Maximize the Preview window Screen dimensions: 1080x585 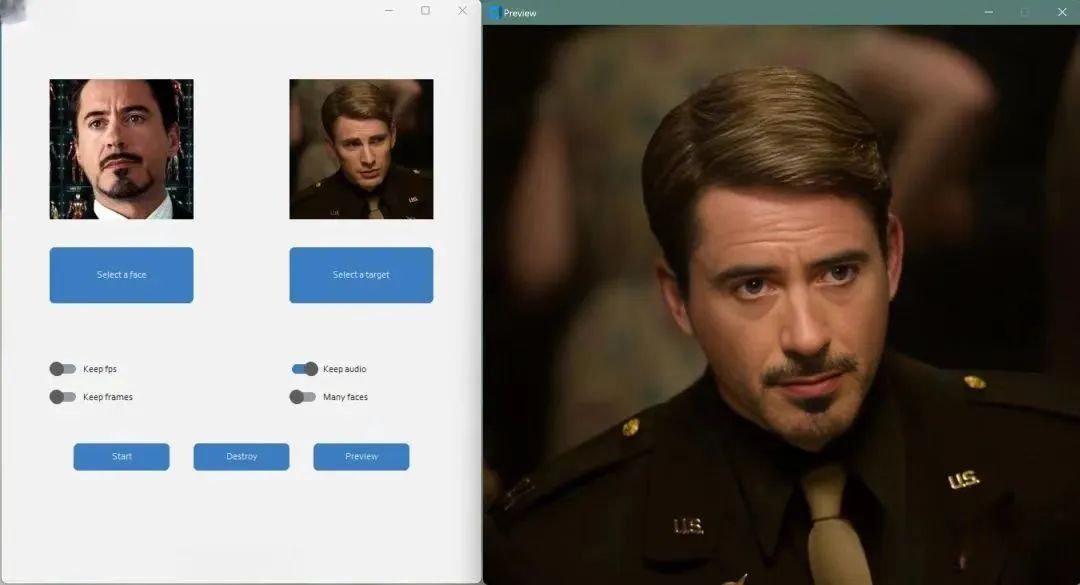pos(1025,12)
